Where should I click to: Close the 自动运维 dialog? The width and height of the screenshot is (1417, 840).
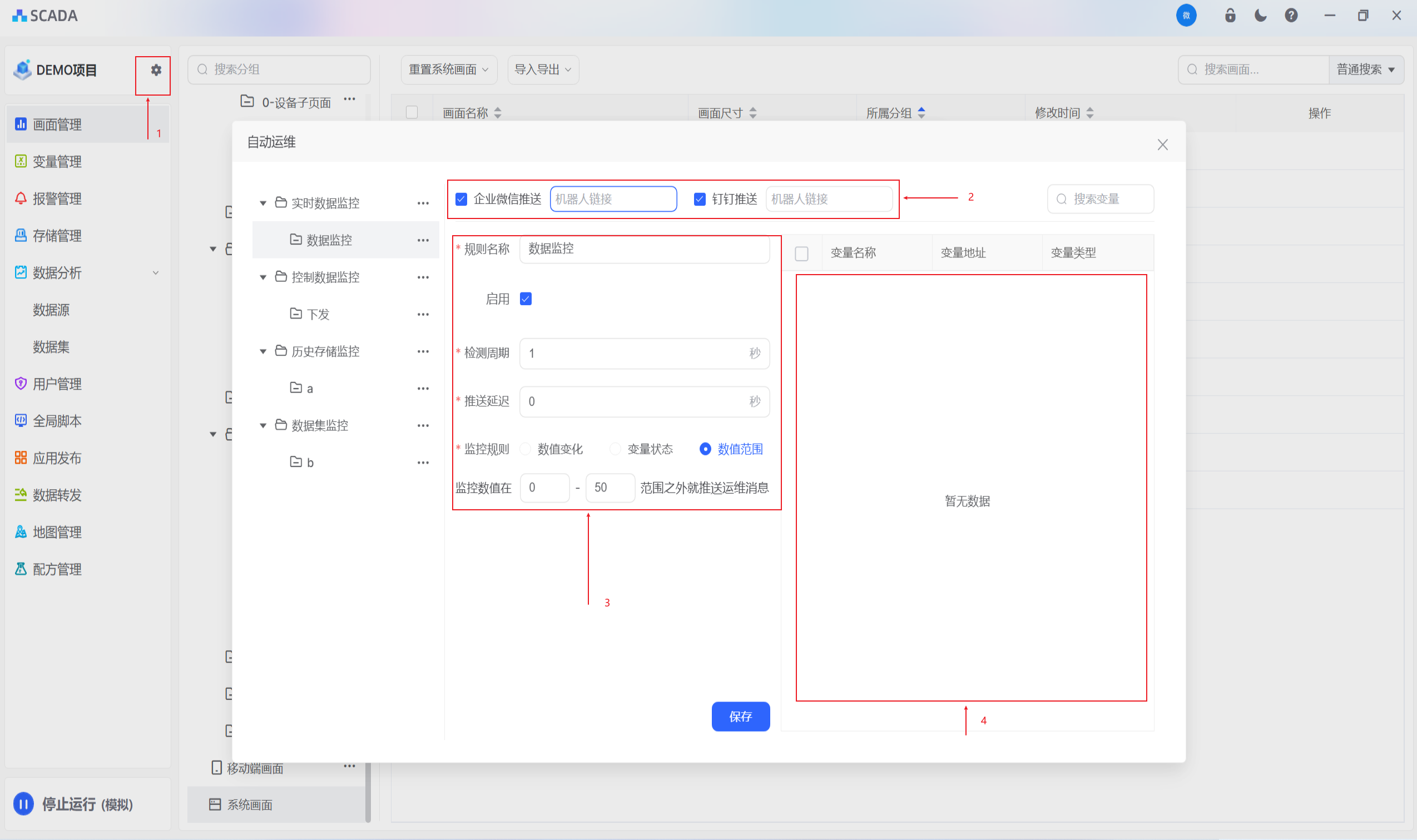1162,145
